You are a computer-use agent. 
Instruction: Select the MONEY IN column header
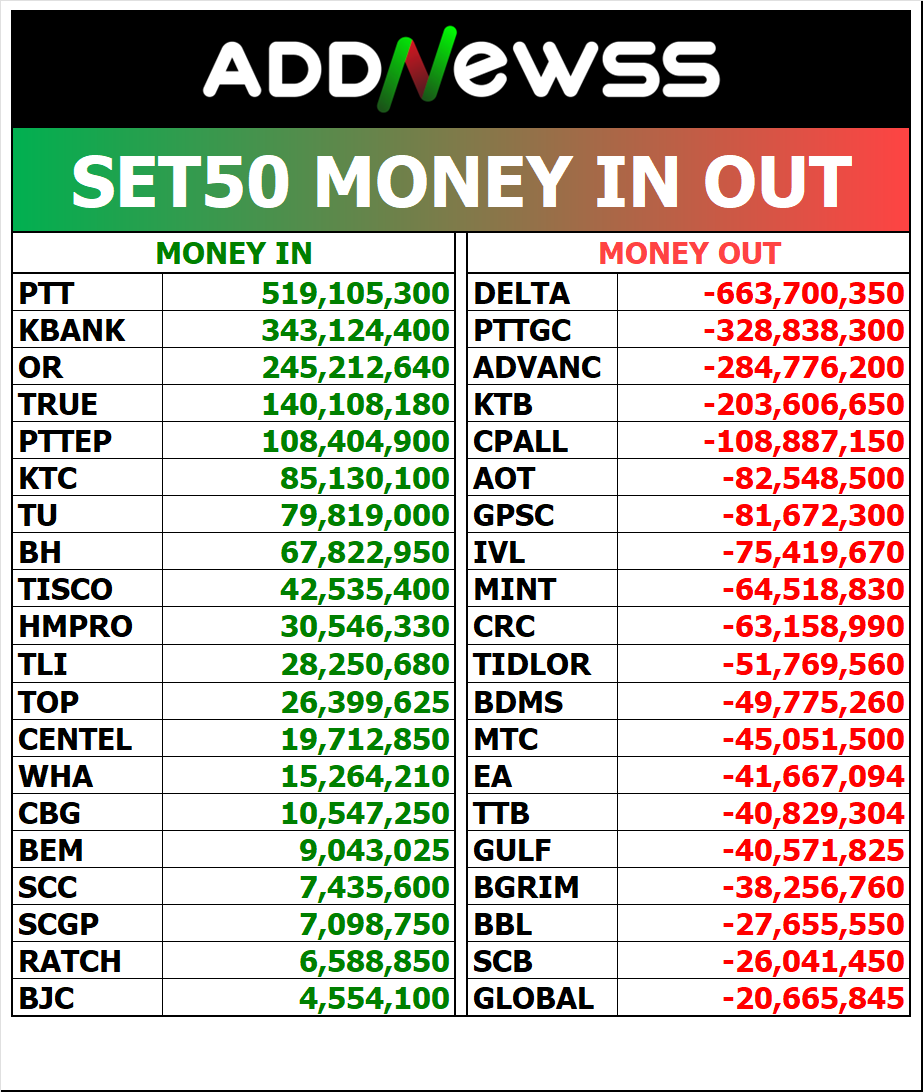pos(234,254)
